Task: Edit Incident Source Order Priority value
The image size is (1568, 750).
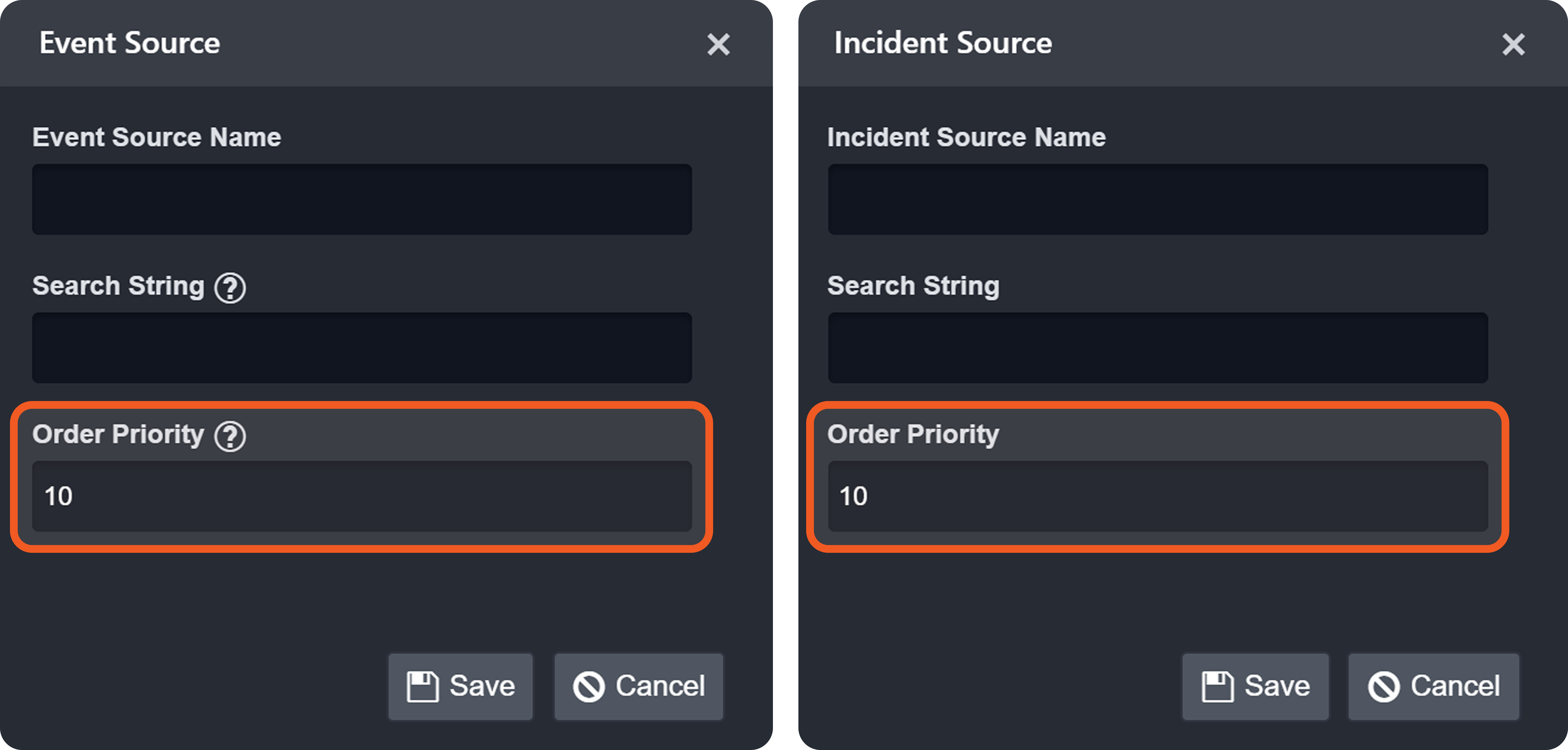Action: (1157, 496)
